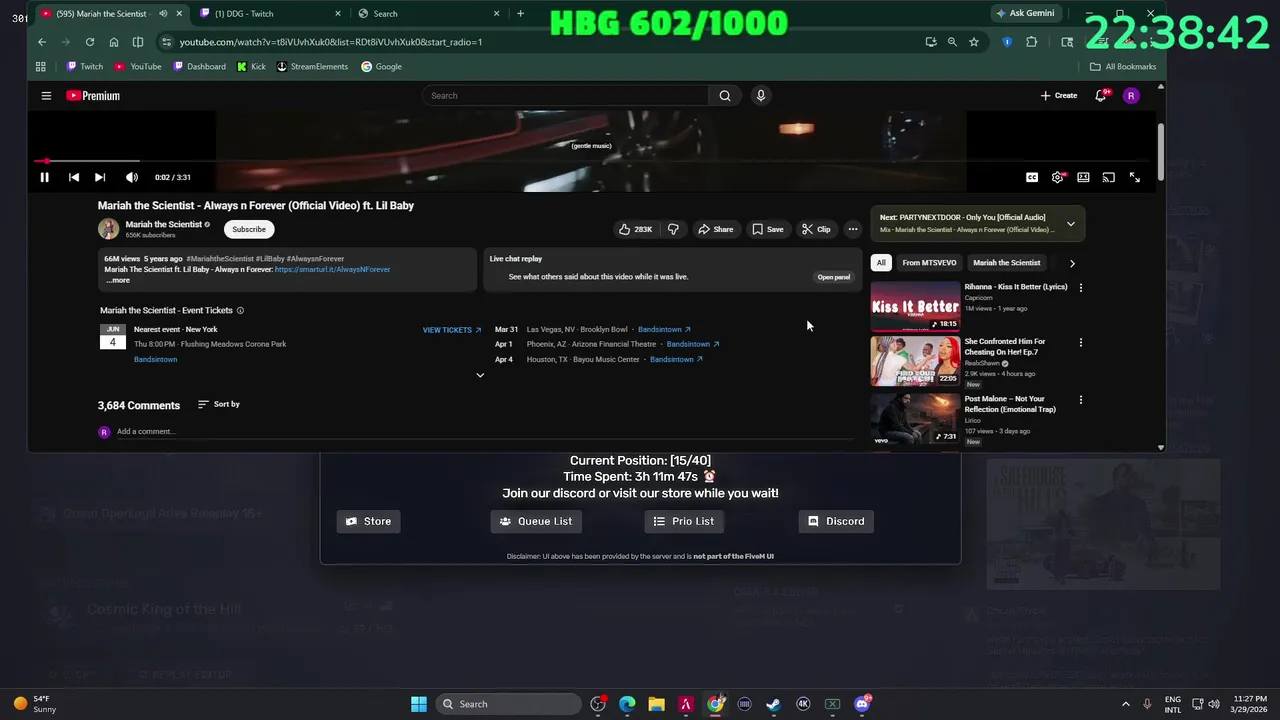1280x720 pixels.
Task: Open Prio List in the FiveM window
Action: 684,521
